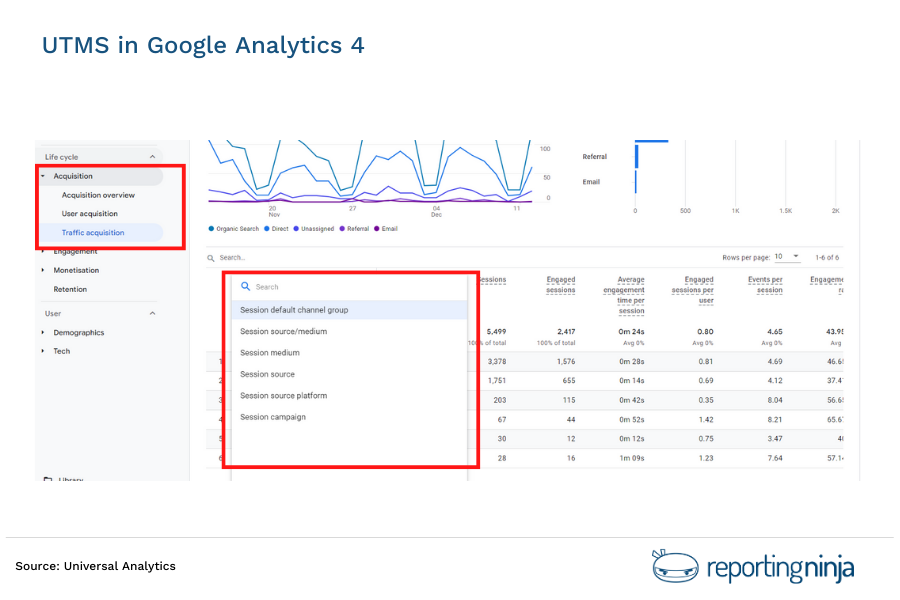
Task: Expand the Monetisation section
Action: click(75, 270)
